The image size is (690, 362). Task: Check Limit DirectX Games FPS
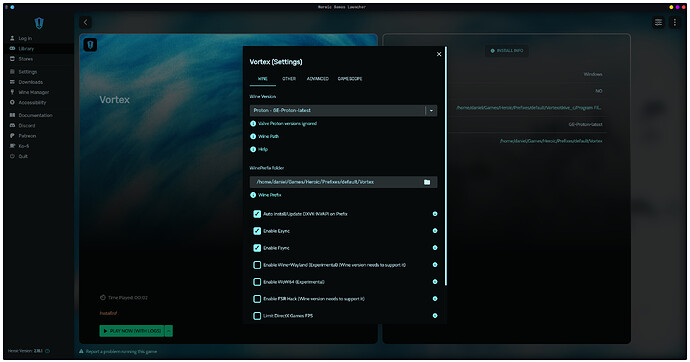(x=257, y=316)
